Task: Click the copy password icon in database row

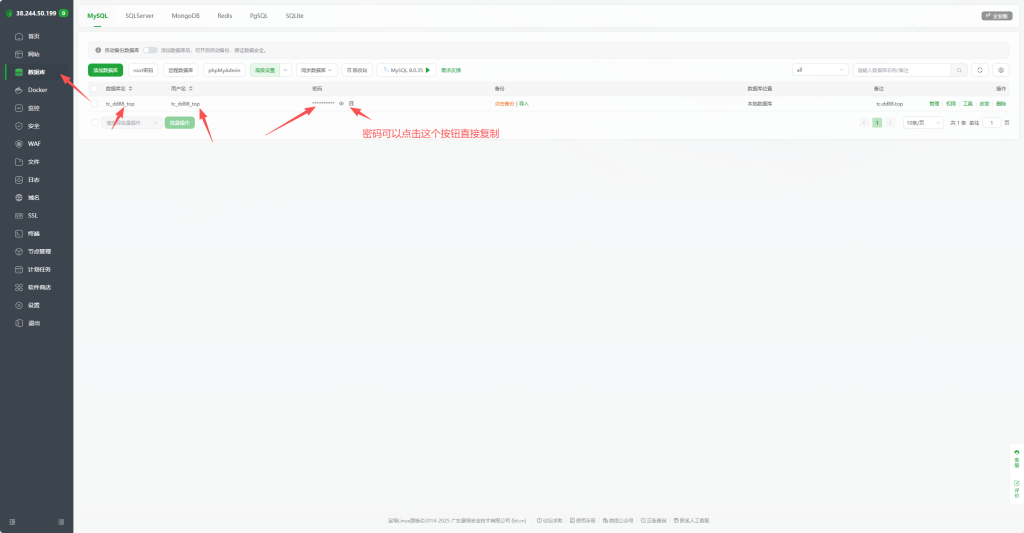Action: (x=351, y=103)
